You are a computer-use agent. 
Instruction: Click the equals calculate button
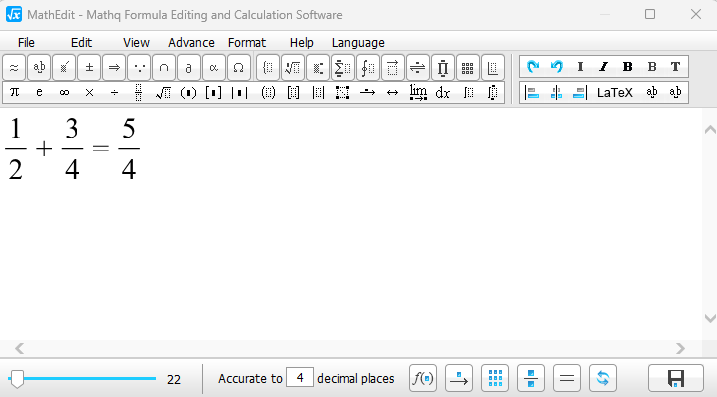click(x=567, y=378)
